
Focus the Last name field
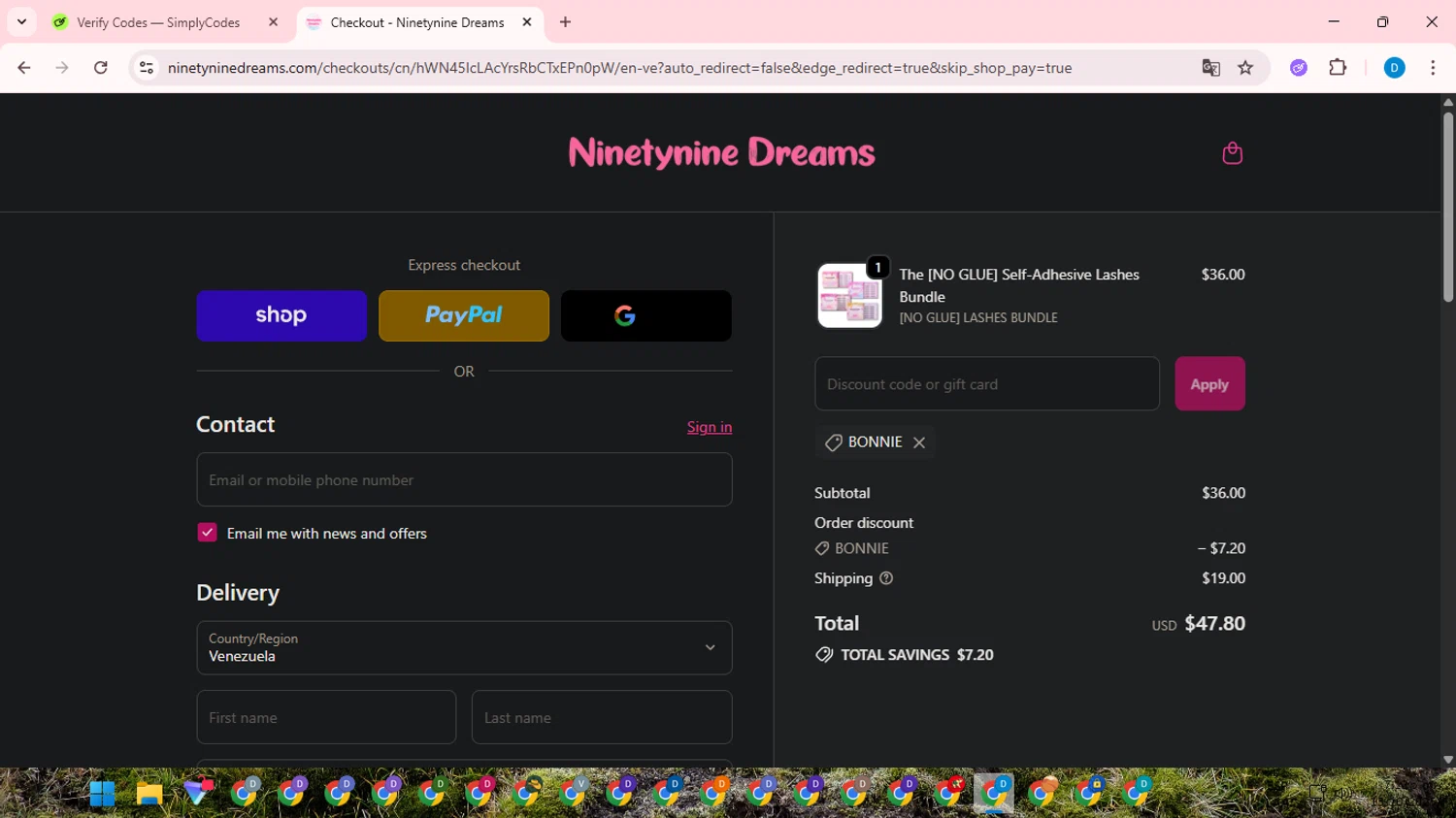pos(602,717)
